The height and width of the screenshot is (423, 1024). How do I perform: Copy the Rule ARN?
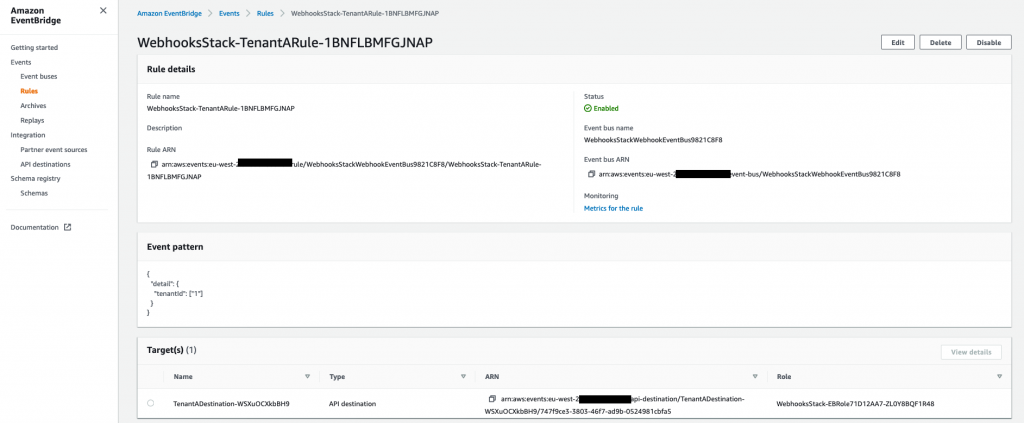[x=154, y=164]
